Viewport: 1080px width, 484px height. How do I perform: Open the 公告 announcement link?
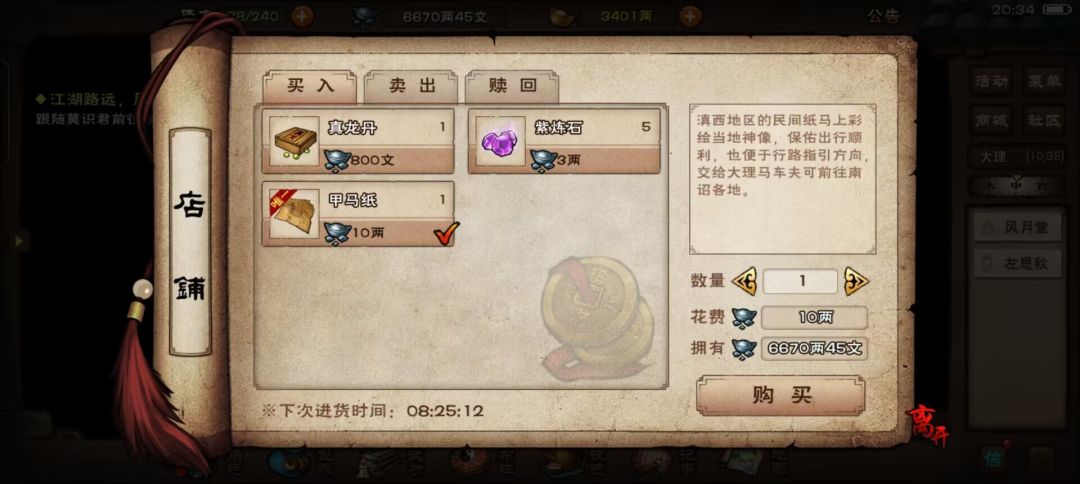[884, 17]
